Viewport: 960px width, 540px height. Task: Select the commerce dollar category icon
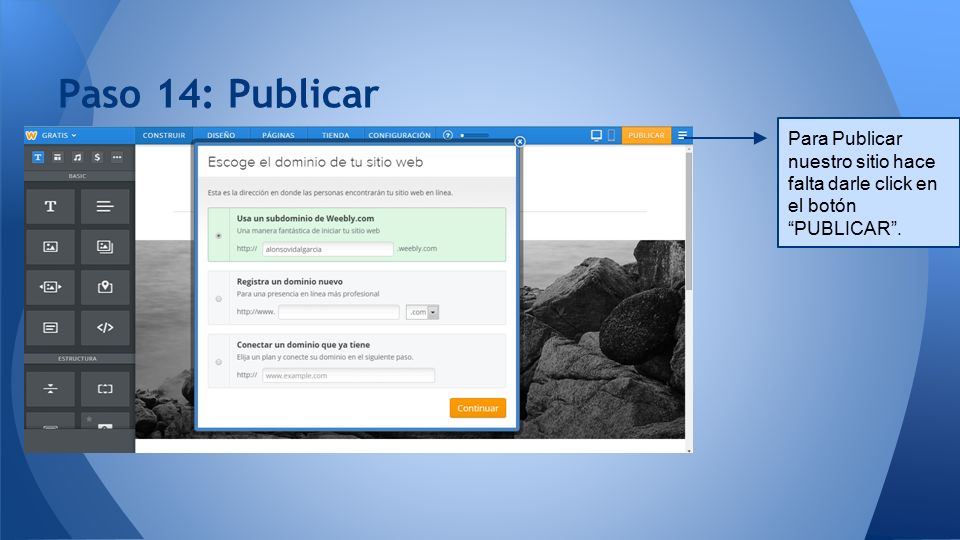(x=97, y=157)
